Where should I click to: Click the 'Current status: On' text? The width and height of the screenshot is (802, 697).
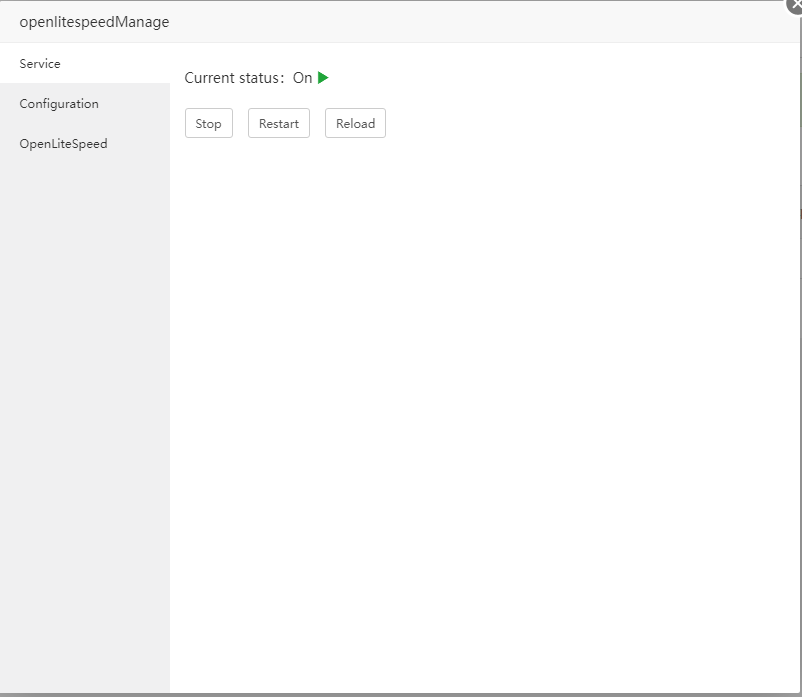(248, 78)
